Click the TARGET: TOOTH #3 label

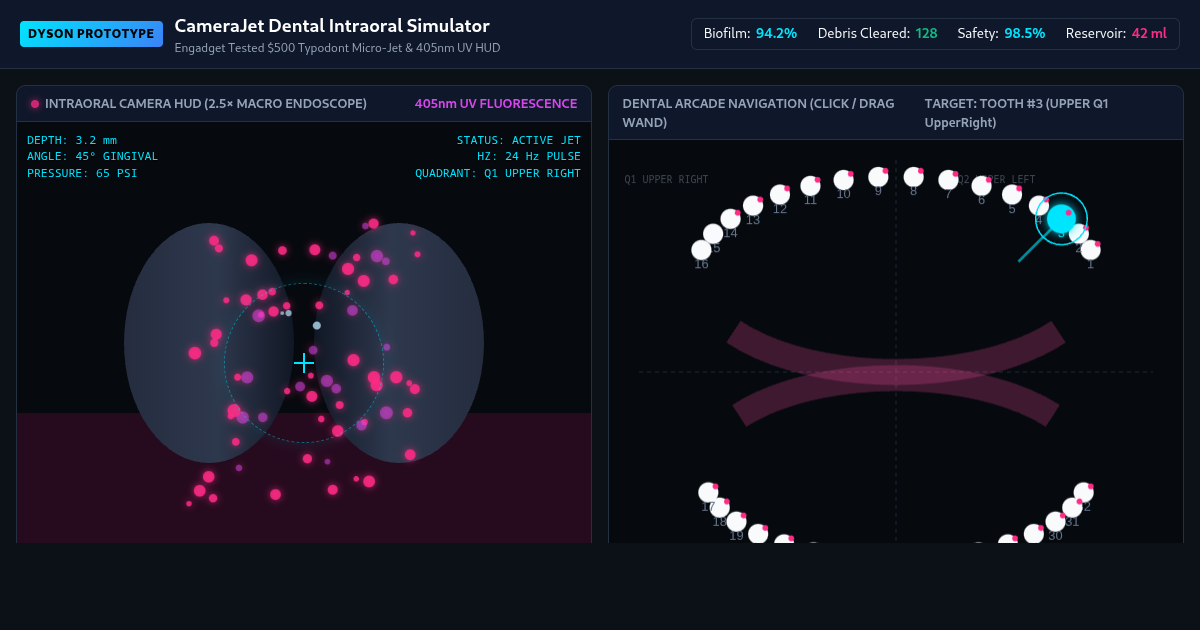(x=1016, y=113)
